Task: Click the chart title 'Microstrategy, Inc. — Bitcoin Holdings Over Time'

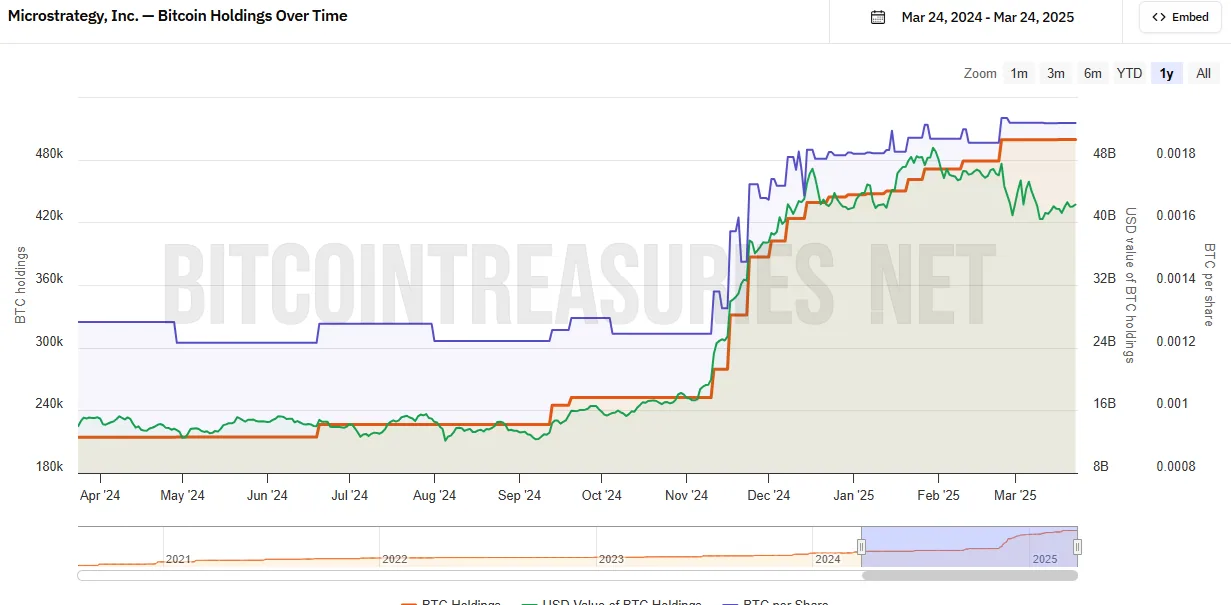Action: point(178,16)
